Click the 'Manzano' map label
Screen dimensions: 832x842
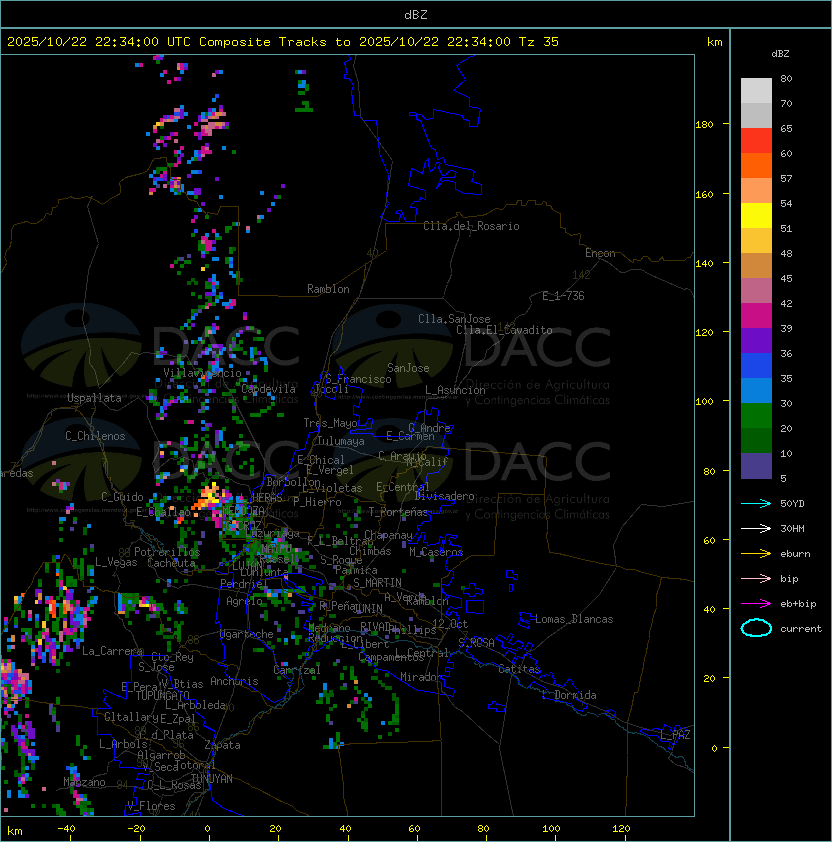84,782
